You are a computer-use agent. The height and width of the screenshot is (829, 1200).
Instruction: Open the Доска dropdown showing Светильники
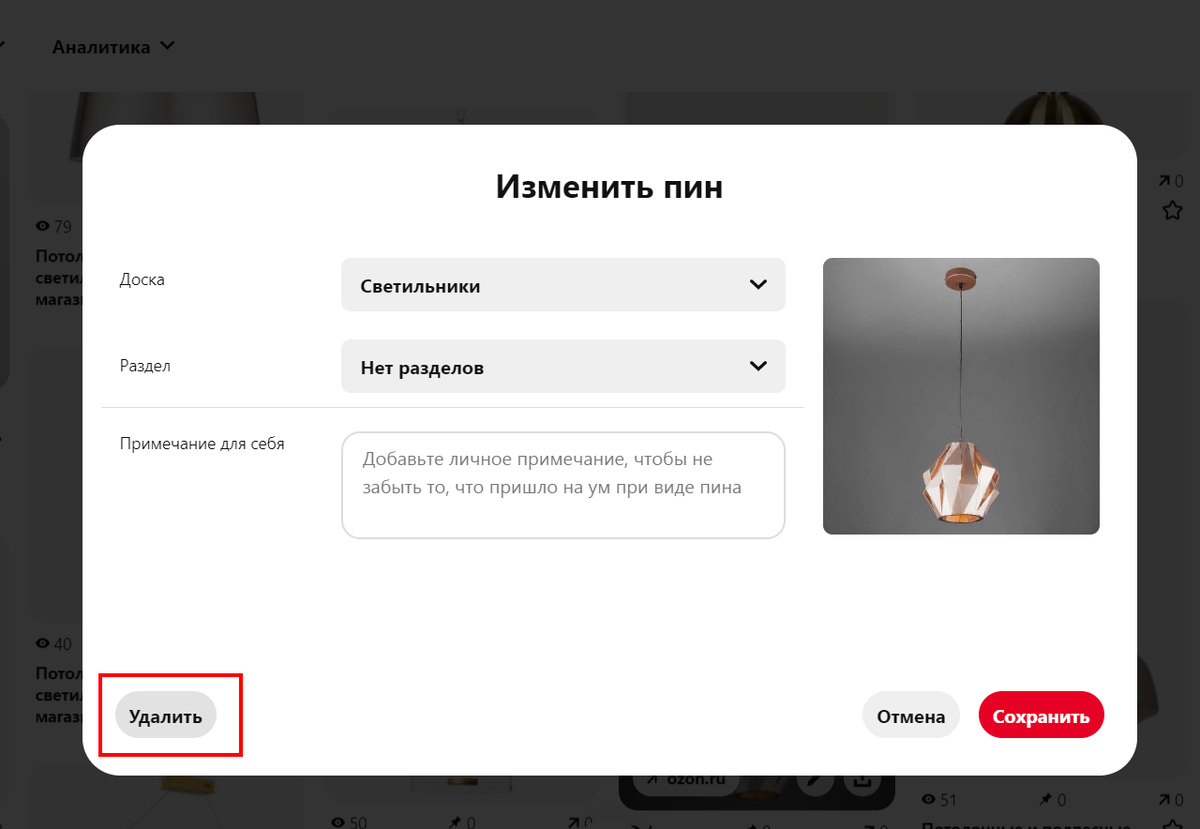[x=563, y=285]
